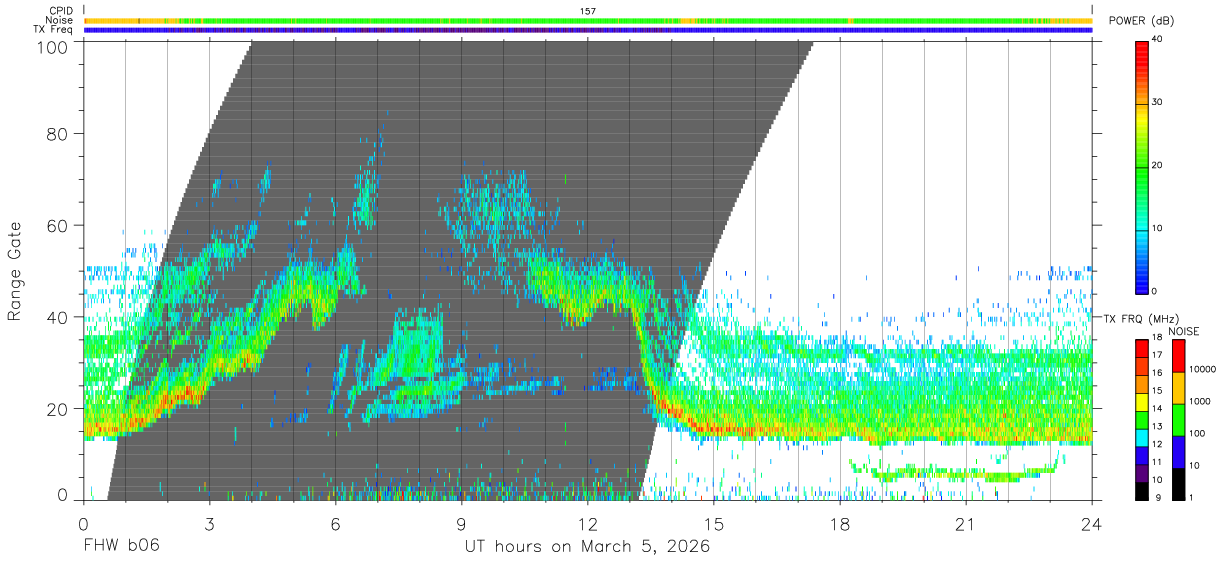Click the '1' tick on NOISE scale
This screenshot has height=567, width=1228.
point(1191,497)
